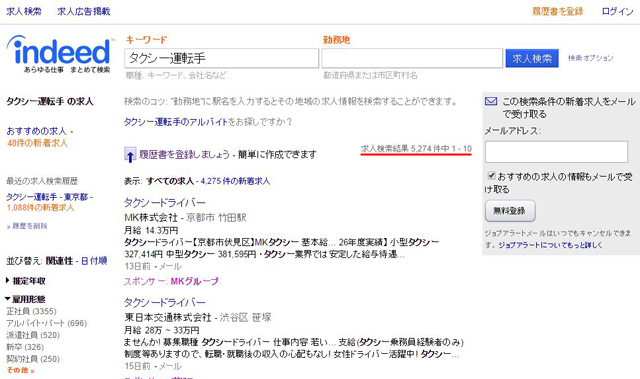Focus the 勤務地 location field
Viewport: 640px width, 379px height.
coord(412,58)
